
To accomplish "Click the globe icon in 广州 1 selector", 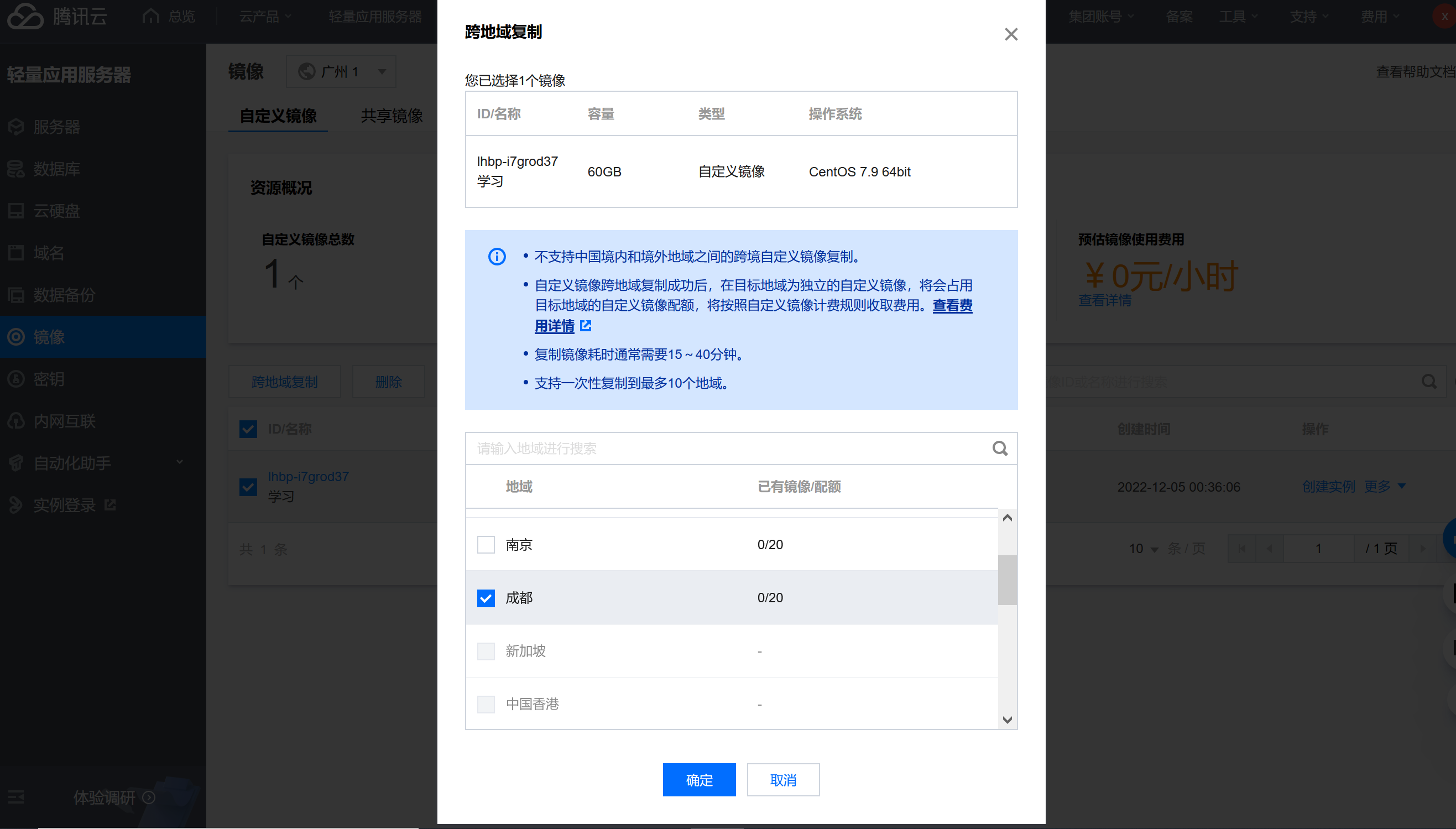I will pyautogui.click(x=307, y=71).
